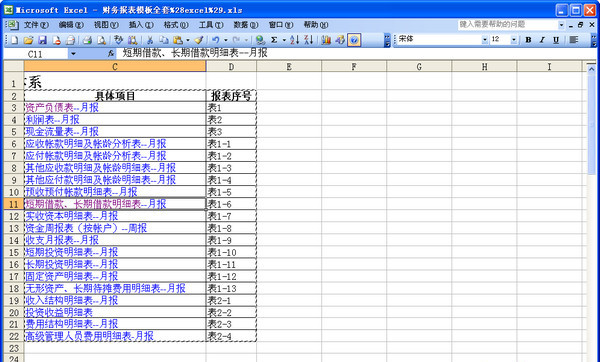This screenshot has width=600, height=362.
Task: Click the AutoSum sigma icon
Action: click(274, 40)
